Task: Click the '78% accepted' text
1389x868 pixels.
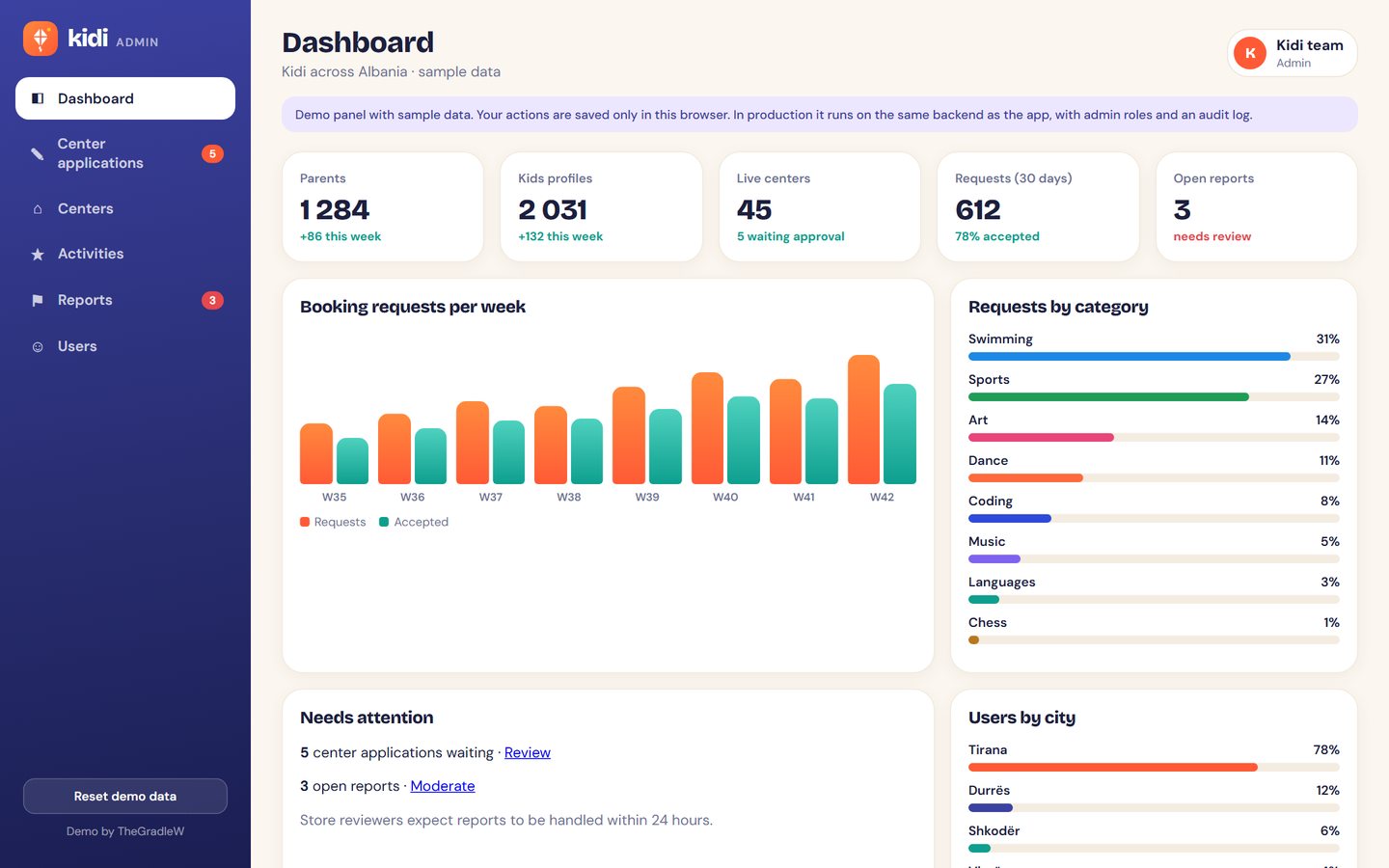Action: click(x=997, y=236)
